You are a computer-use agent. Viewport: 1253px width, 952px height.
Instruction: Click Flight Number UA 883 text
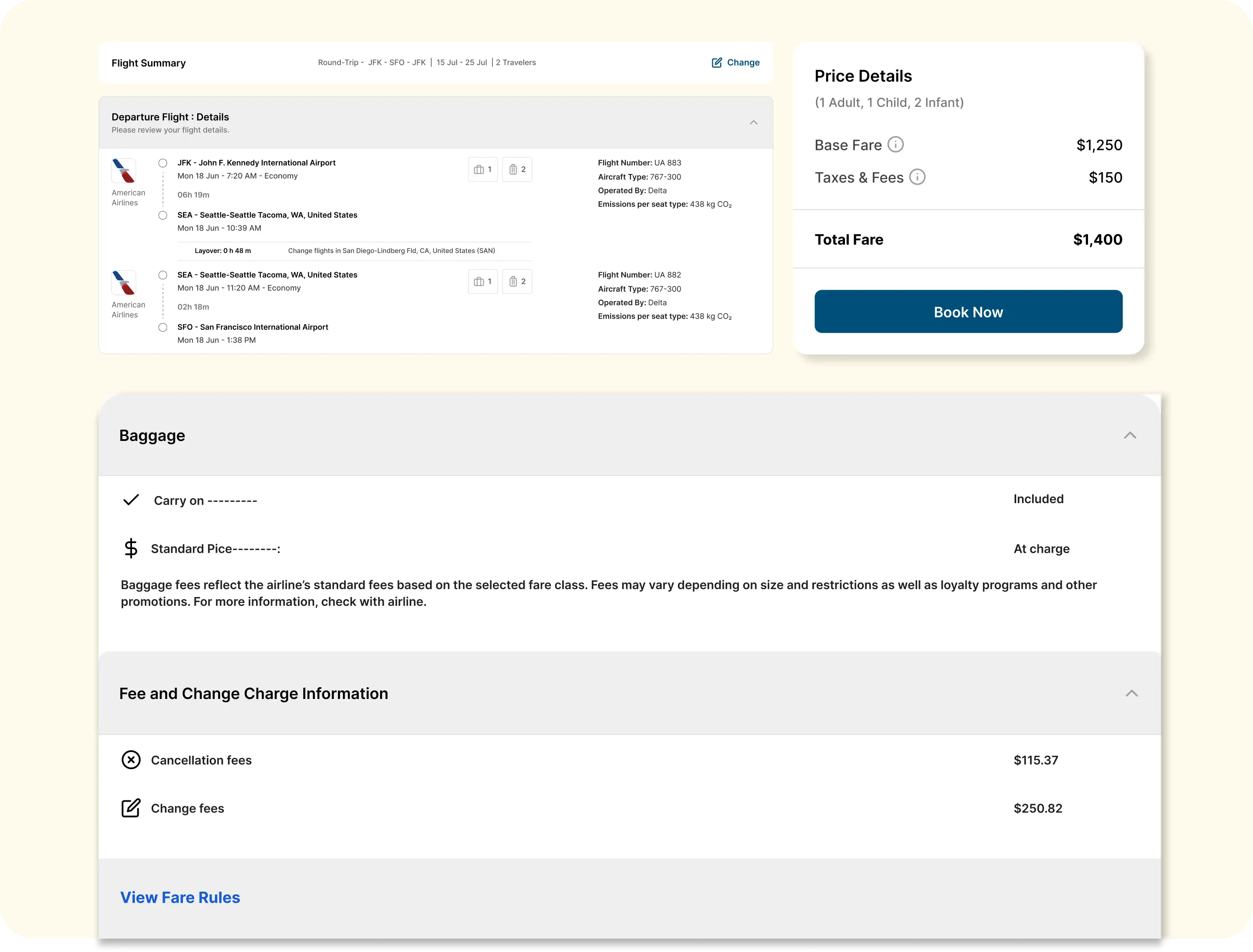[x=639, y=163]
